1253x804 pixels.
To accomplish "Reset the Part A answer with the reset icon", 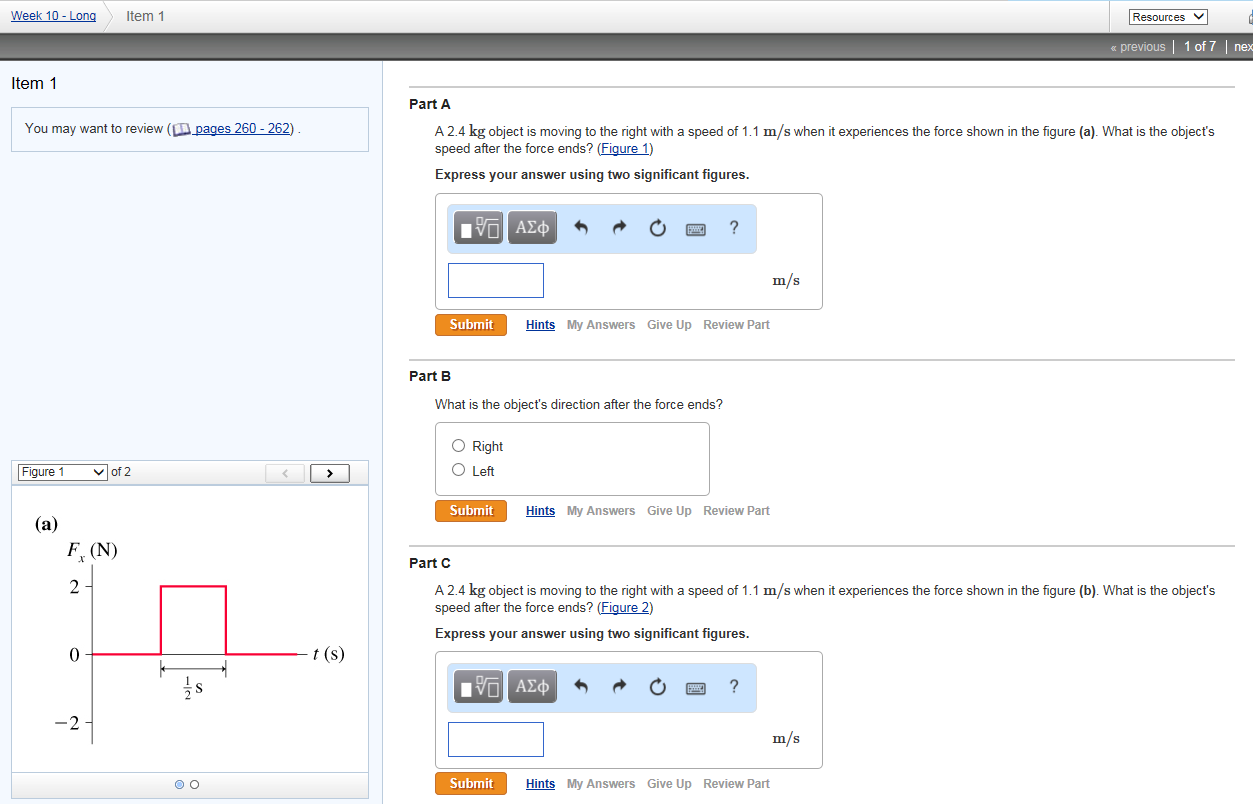I will [x=657, y=227].
